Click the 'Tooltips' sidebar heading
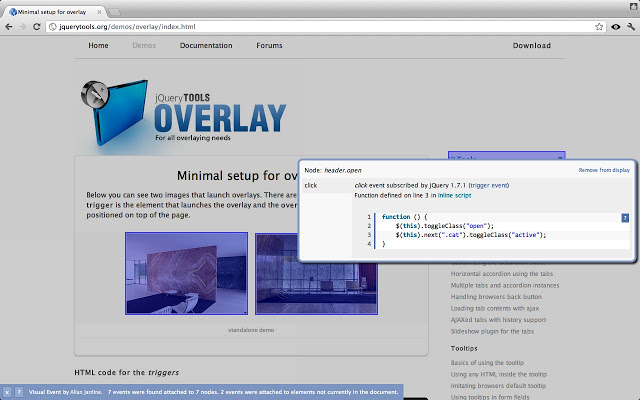The width and height of the screenshot is (640, 400). pos(464,348)
